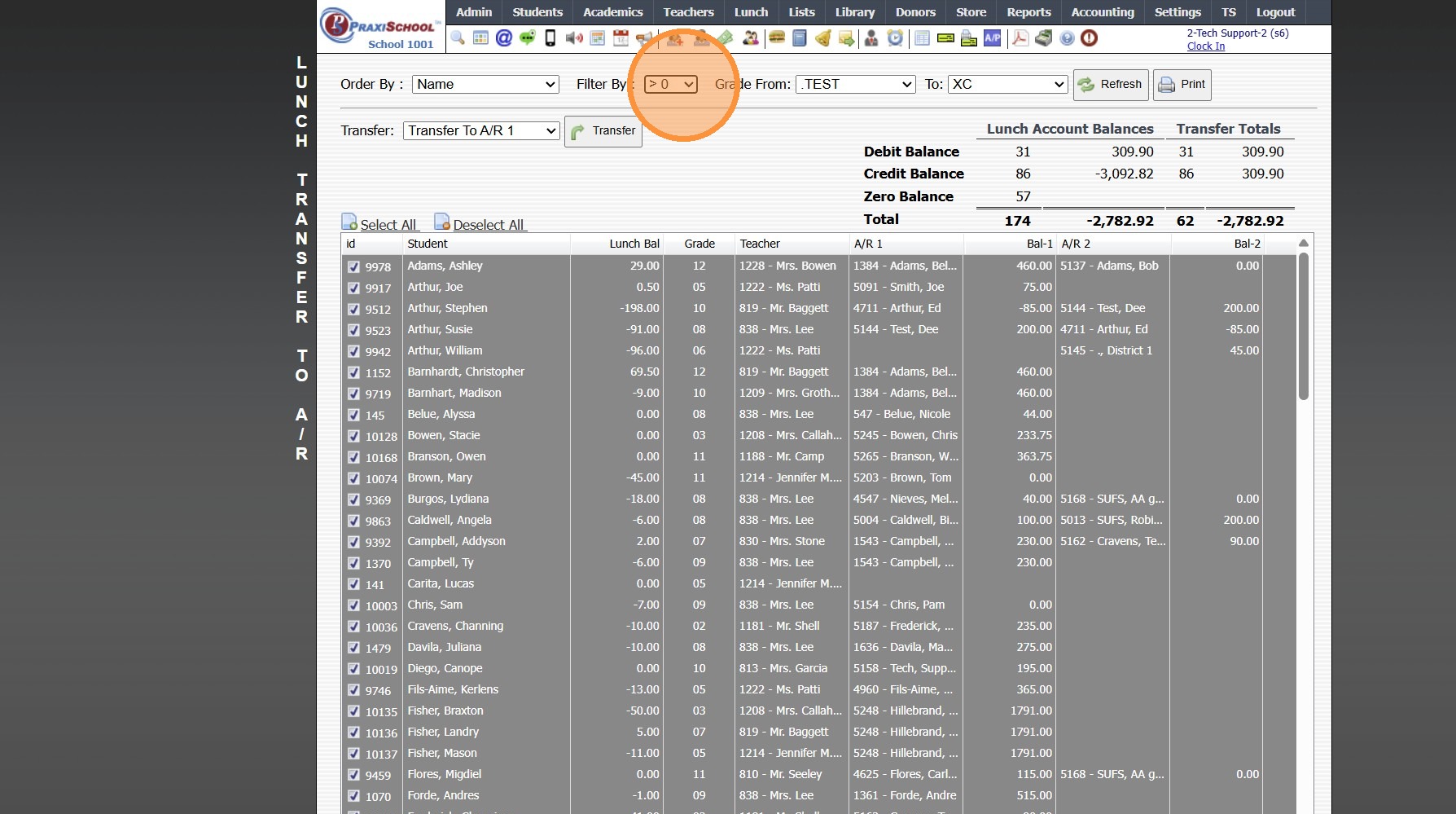1456x814 pixels.
Task: Click the Print button
Action: [x=1182, y=85]
